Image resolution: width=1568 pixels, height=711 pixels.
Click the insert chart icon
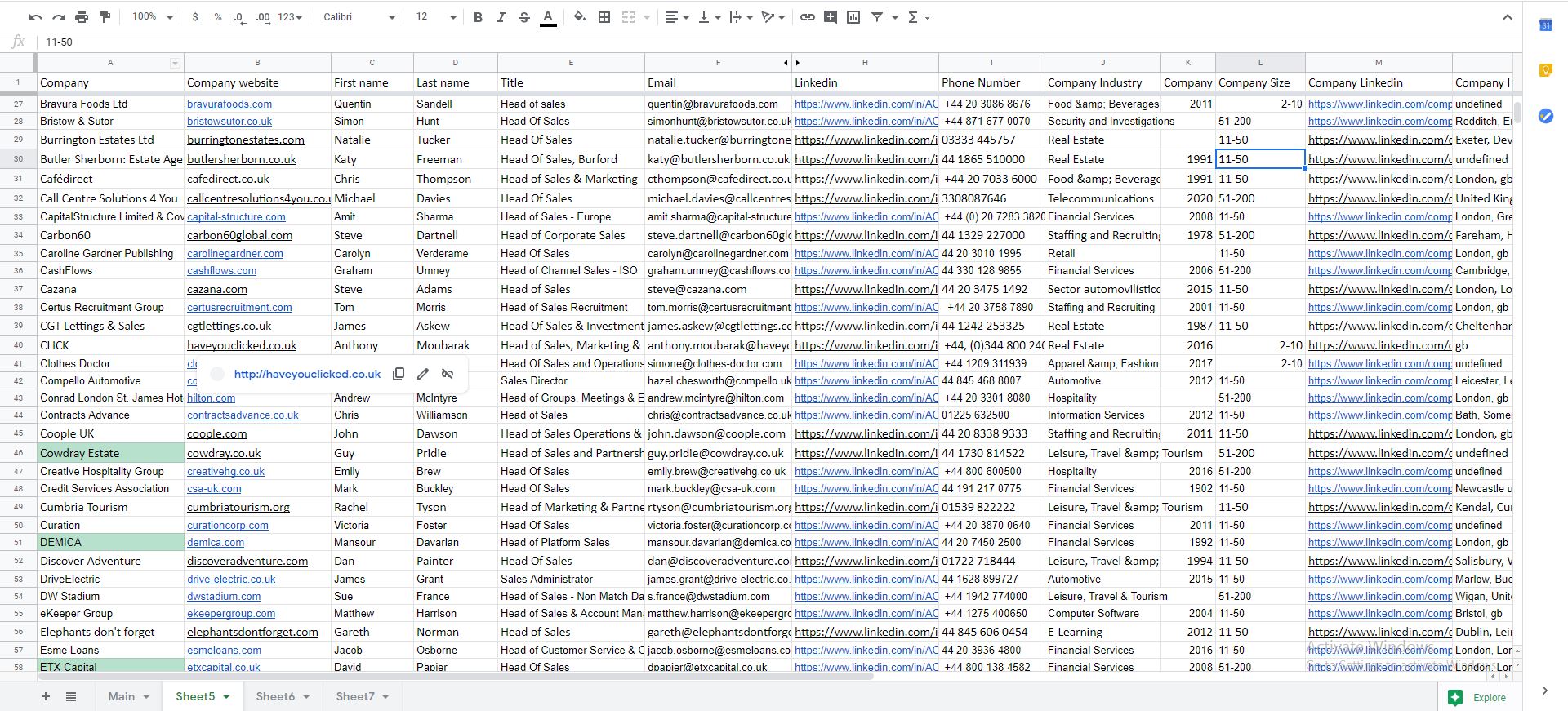coord(853,17)
